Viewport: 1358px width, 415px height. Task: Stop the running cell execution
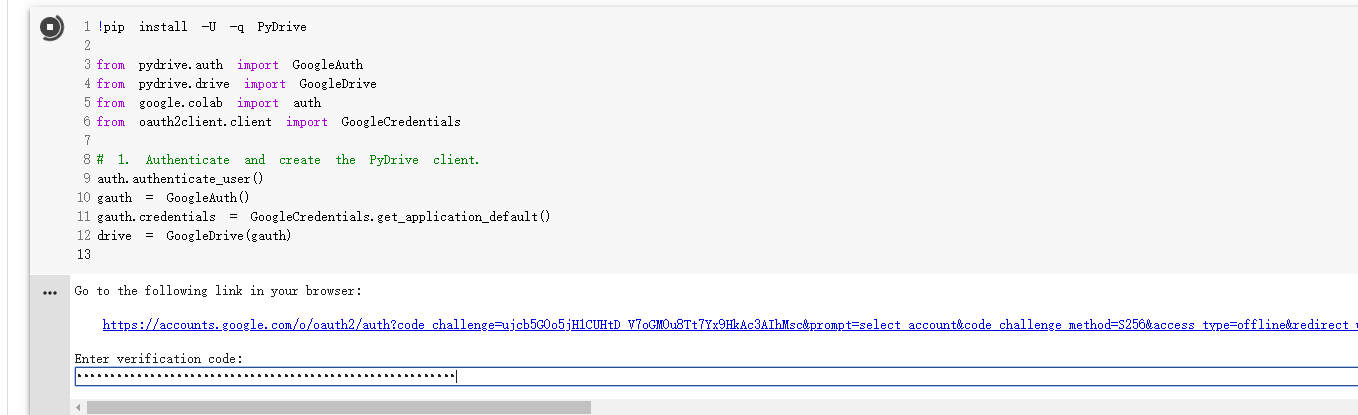point(51,28)
